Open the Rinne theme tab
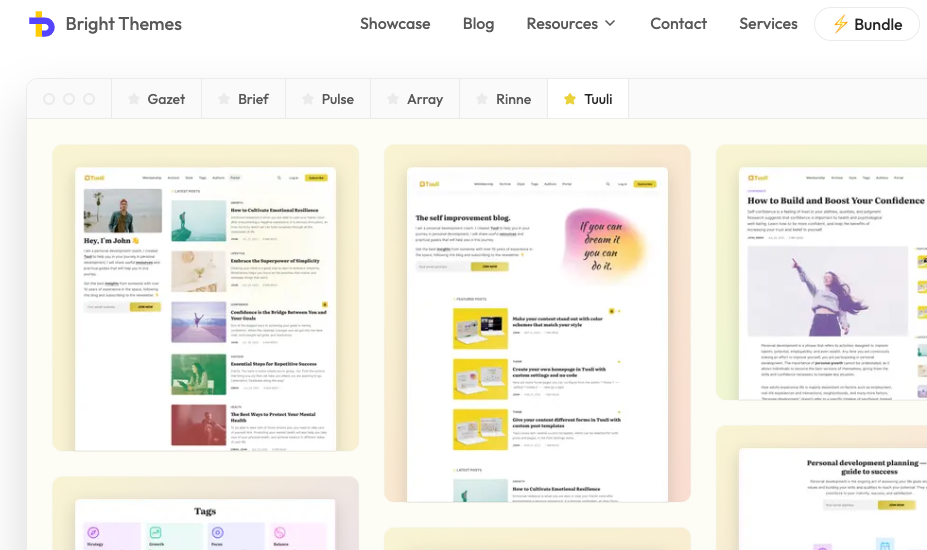The image size is (927, 550). pos(504,99)
